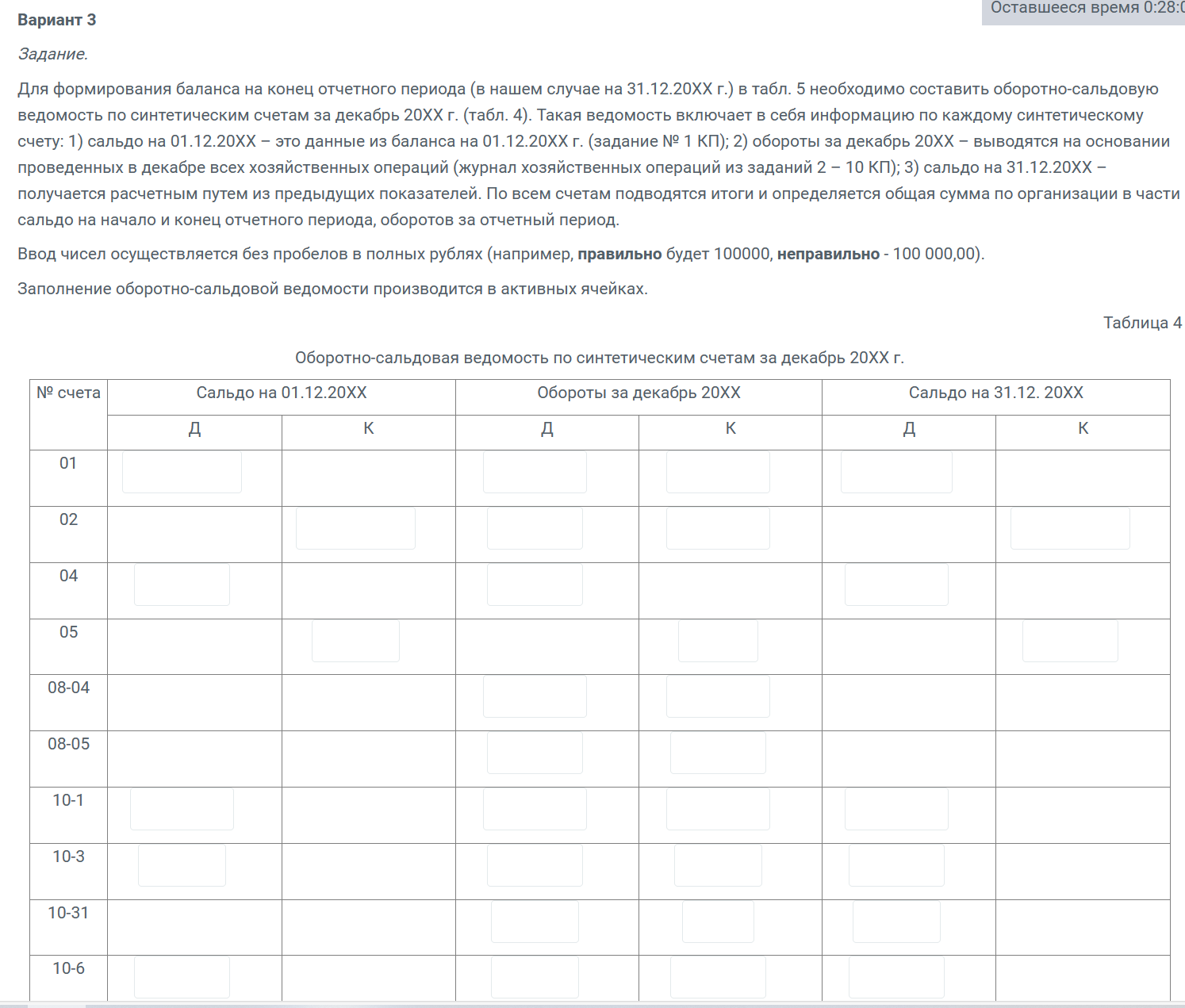Click account 04 closing debit balance field
Image resolution: width=1185 pixels, height=1008 pixels.
pos(896,584)
